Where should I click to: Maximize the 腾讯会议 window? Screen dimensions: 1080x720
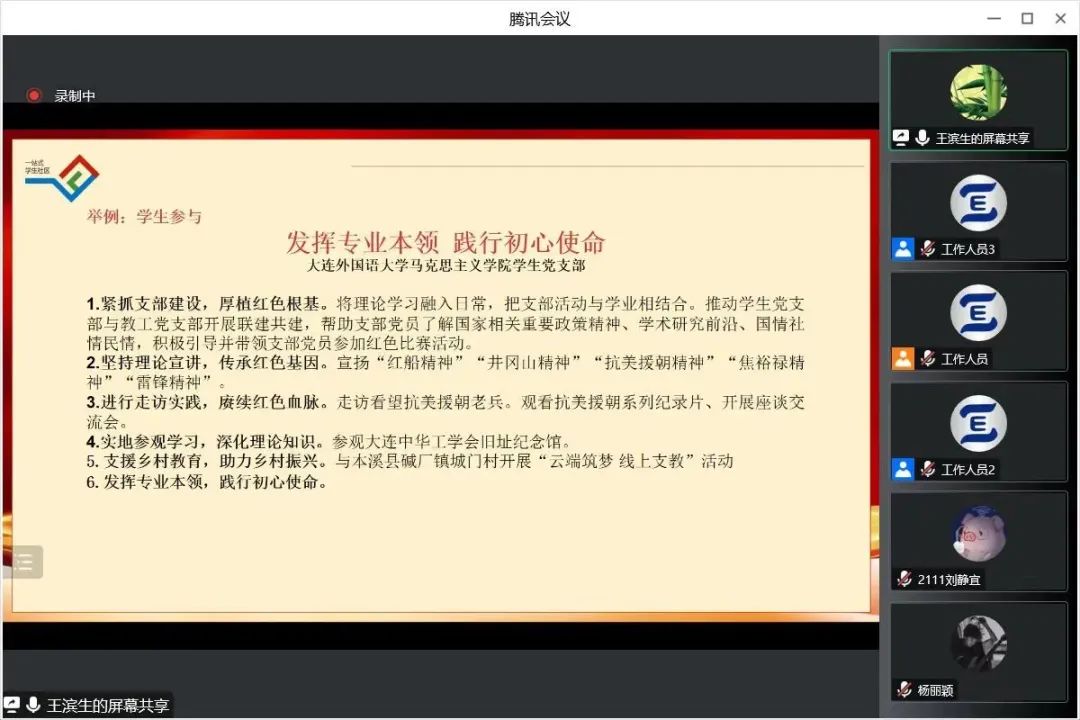[x=1027, y=18]
